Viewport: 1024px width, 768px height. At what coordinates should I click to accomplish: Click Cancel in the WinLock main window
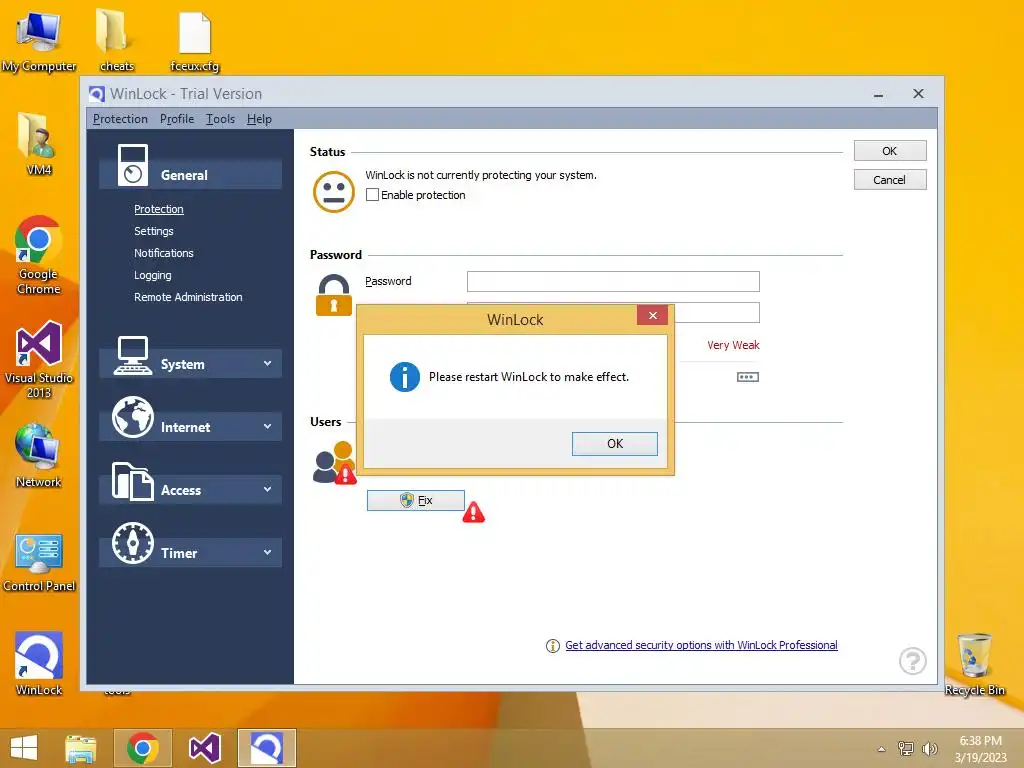(889, 180)
